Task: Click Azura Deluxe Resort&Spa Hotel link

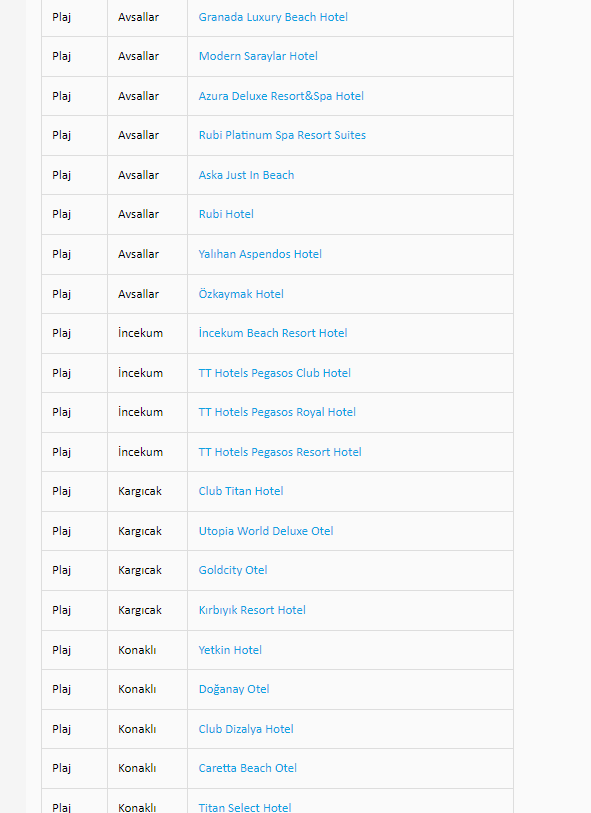Action: click(x=281, y=96)
